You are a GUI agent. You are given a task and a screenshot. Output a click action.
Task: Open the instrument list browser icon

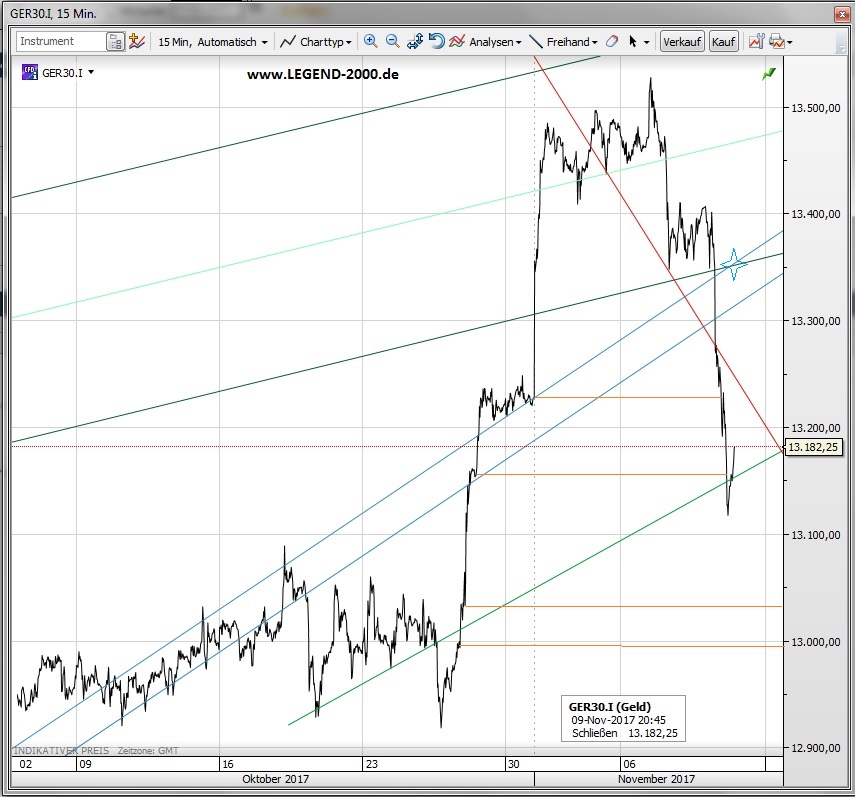point(115,42)
